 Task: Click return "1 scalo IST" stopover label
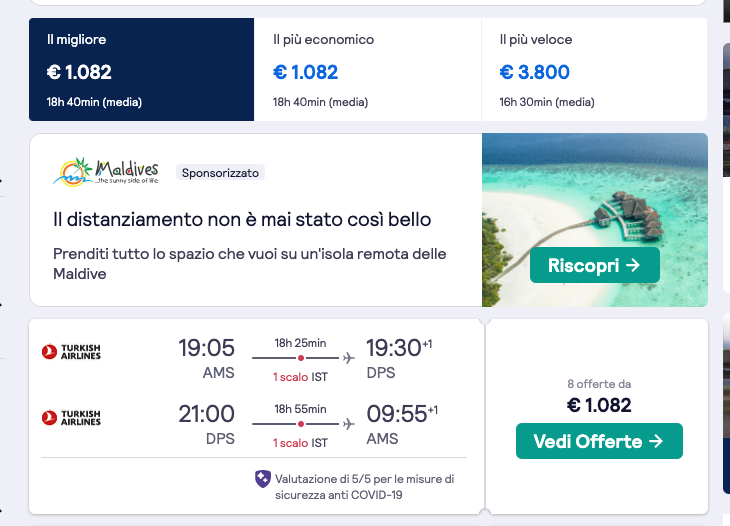300,443
